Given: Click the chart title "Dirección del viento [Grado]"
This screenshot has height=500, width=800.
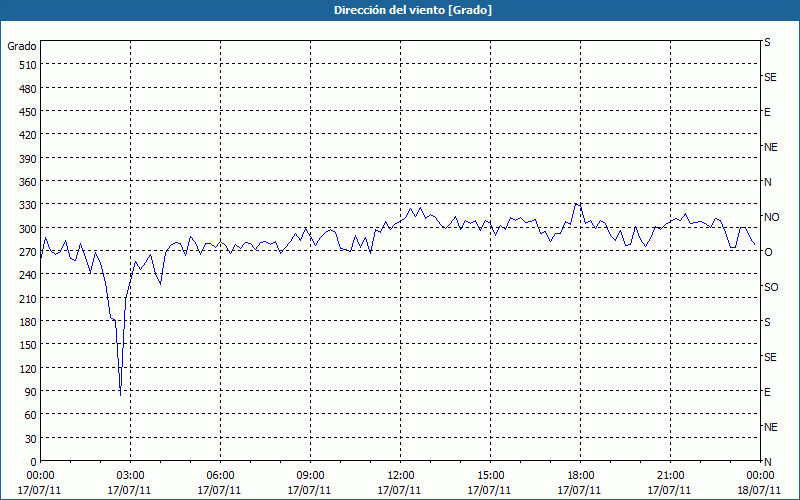Looking at the screenshot, I should tap(413, 10).
